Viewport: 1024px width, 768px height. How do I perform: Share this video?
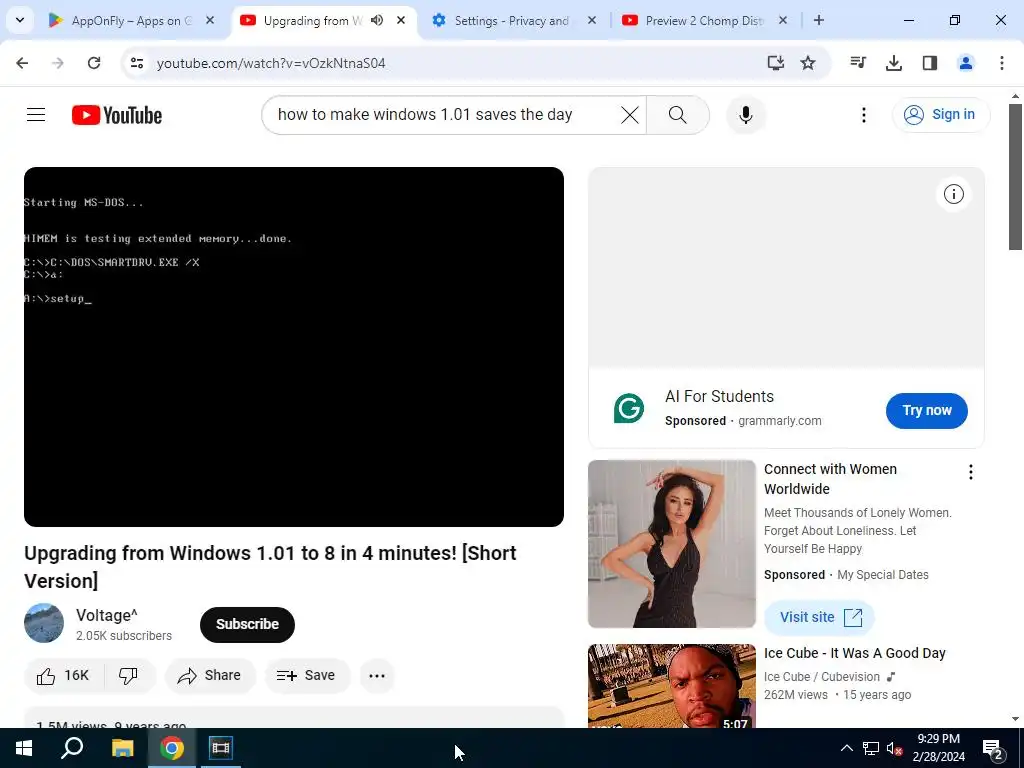click(210, 675)
